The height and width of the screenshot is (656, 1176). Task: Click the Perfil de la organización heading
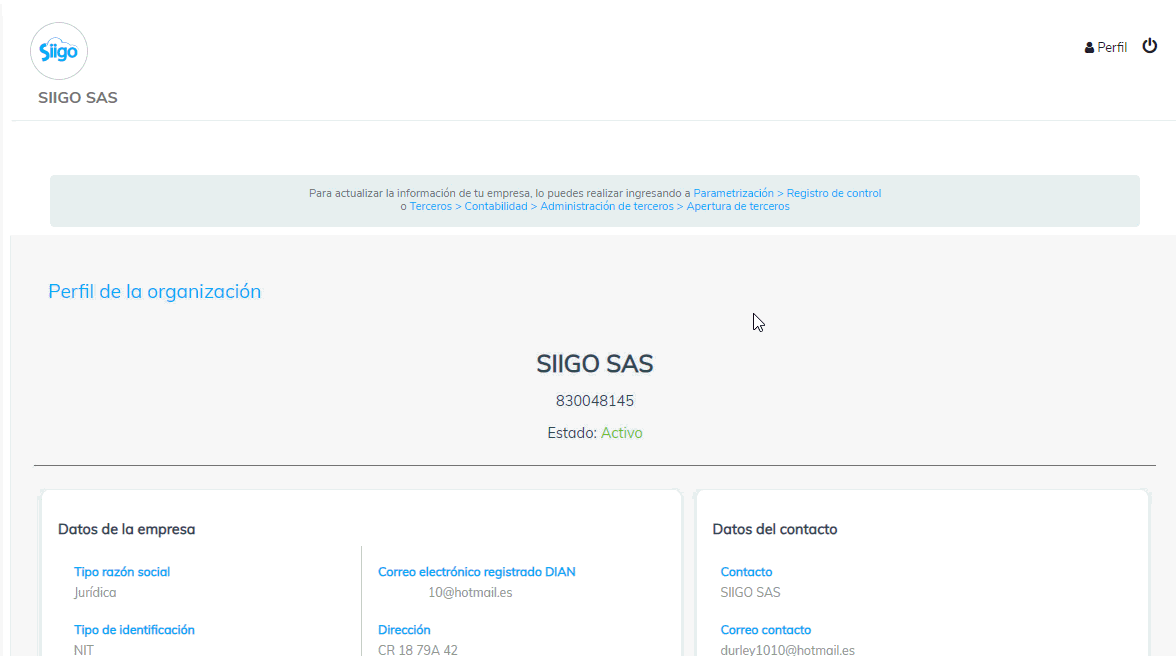tap(154, 292)
